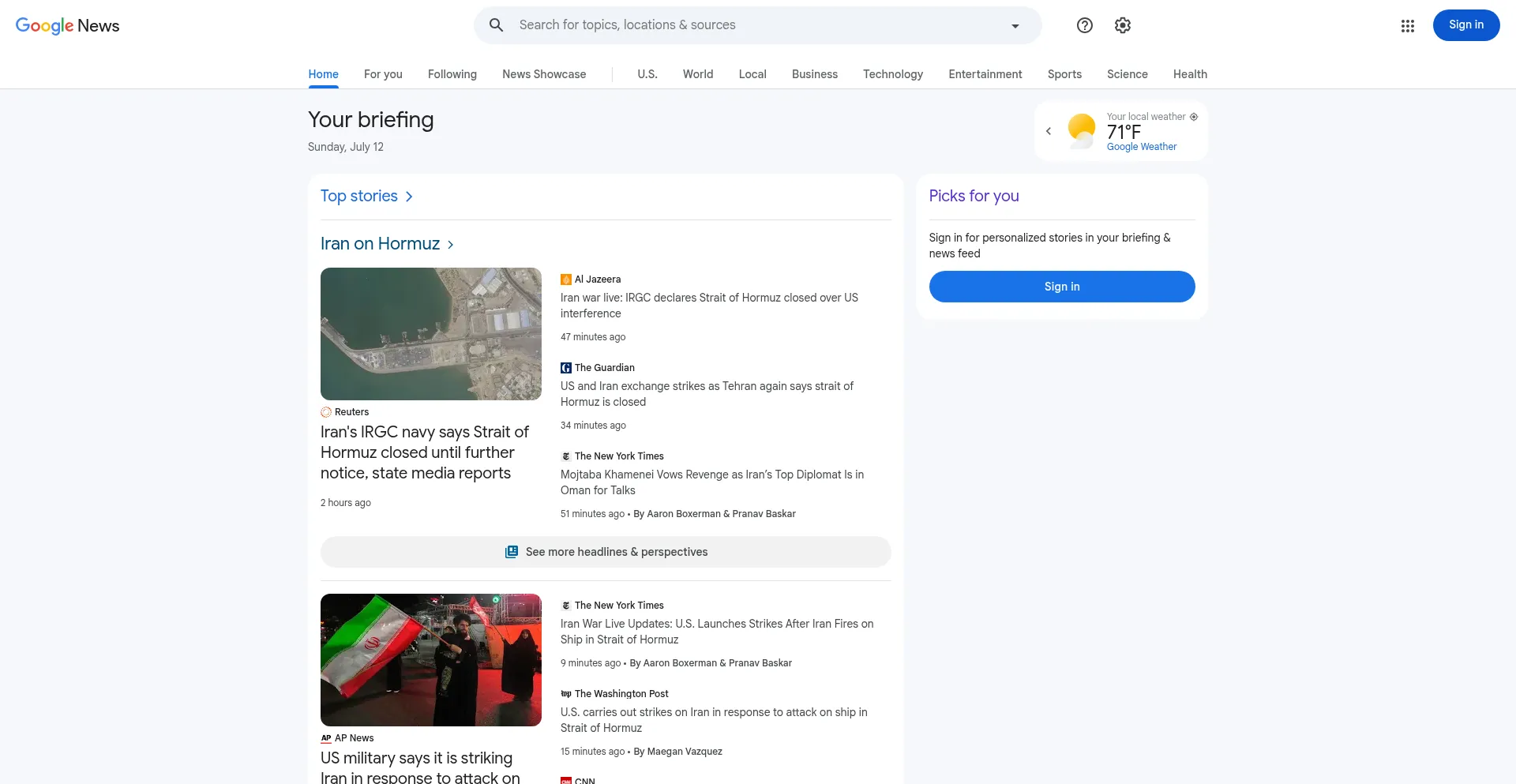The height and width of the screenshot is (784, 1516).
Task: Open the Google Weather link
Action: click(1142, 147)
